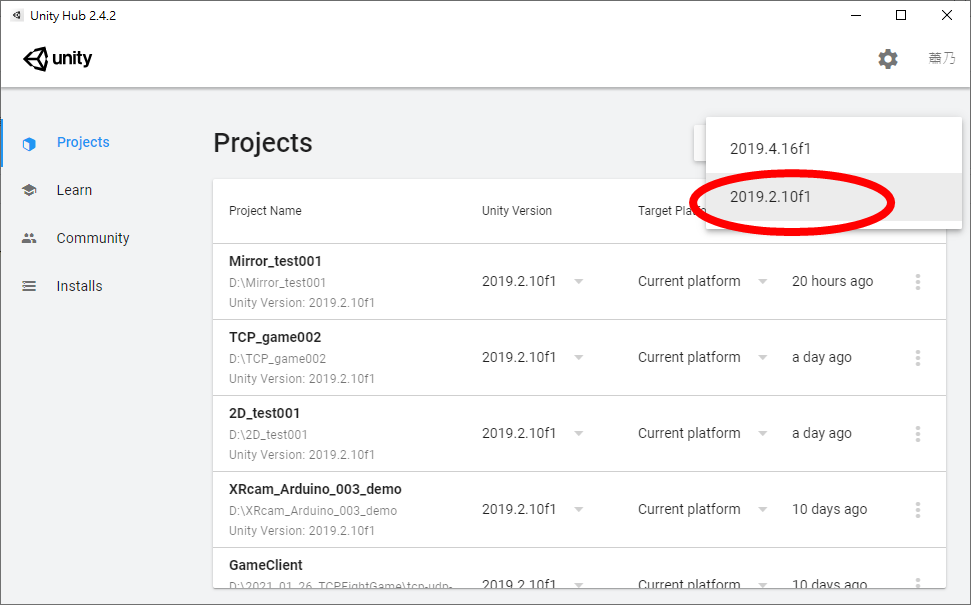Choose 2019.2.10f1 from the version menu
The width and height of the screenshot is (971, 605).
(834, 197)
